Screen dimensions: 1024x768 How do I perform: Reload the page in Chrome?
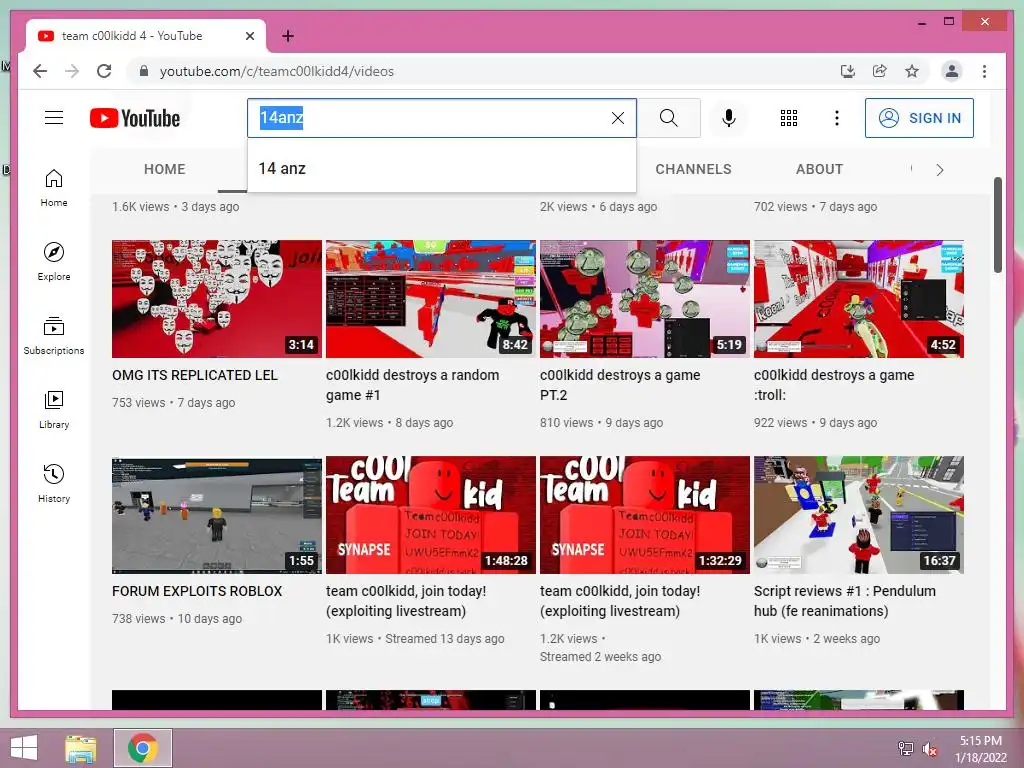(x=104, y=71)
